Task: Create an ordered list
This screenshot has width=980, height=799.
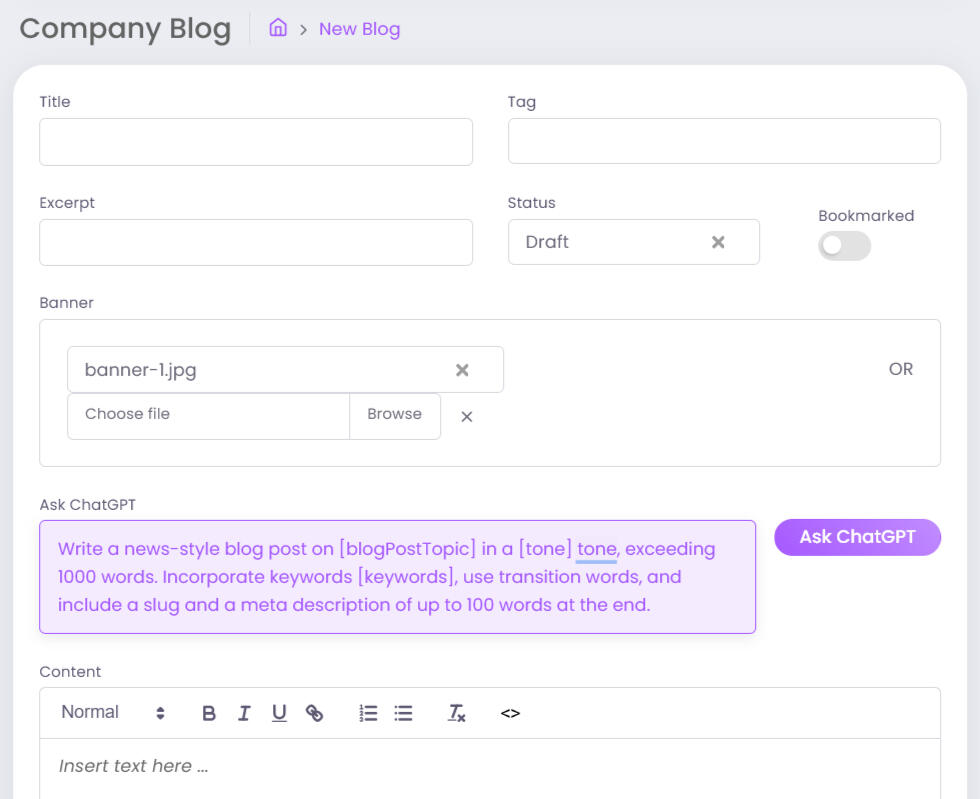Action: (x=368, y=713)
